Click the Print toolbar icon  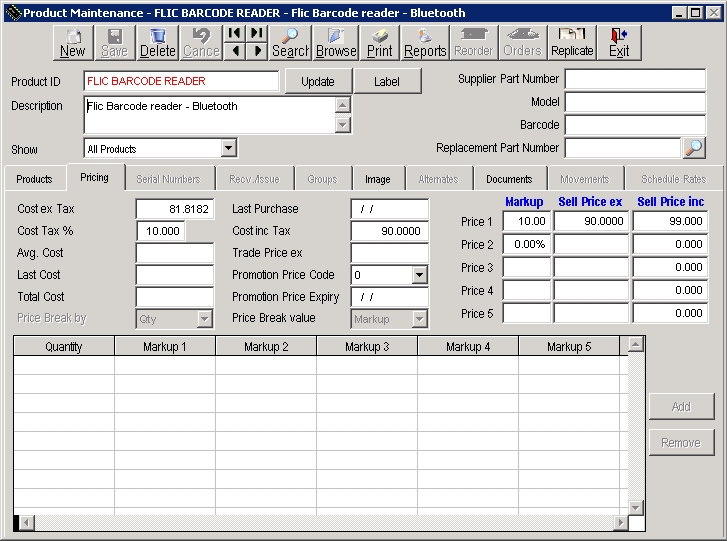(379, 42)
